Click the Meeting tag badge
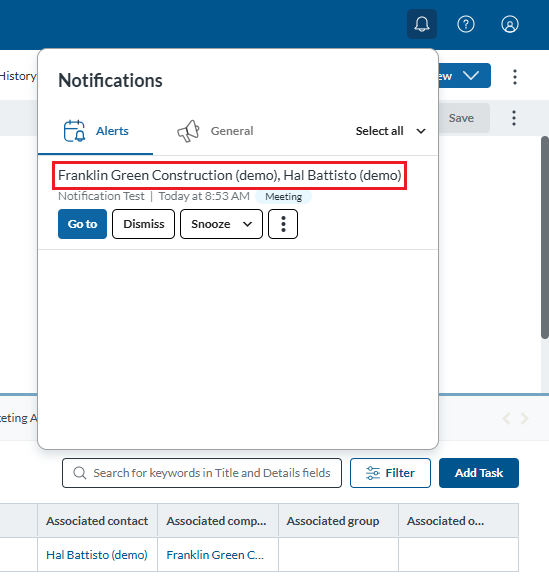 tap(284, 197)
